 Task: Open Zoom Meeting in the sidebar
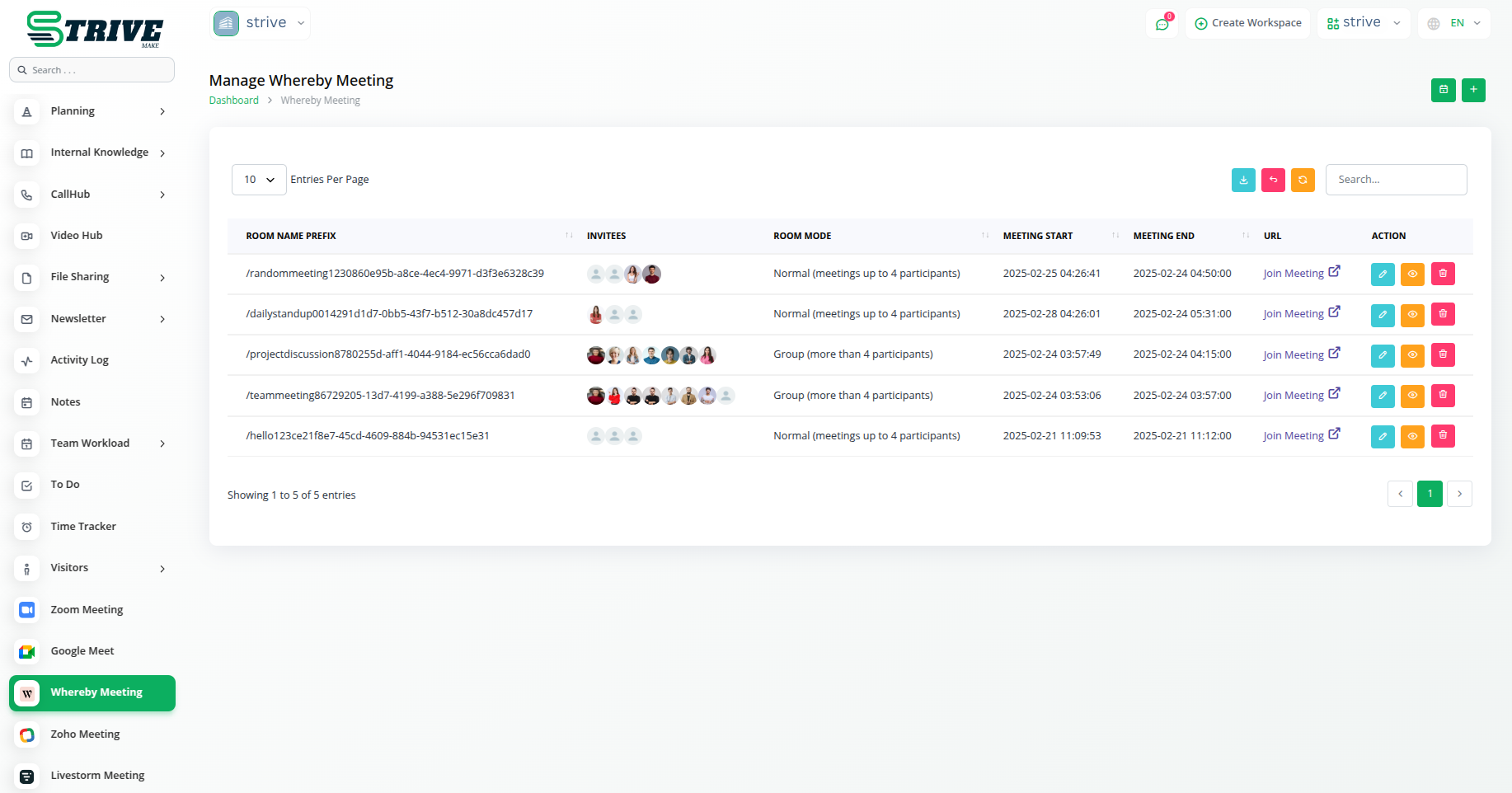87,610
